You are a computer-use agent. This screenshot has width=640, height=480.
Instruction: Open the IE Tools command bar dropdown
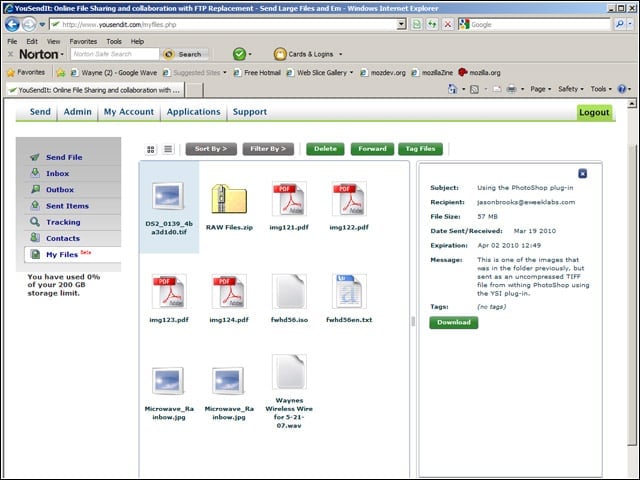click(x=601, y=89)
